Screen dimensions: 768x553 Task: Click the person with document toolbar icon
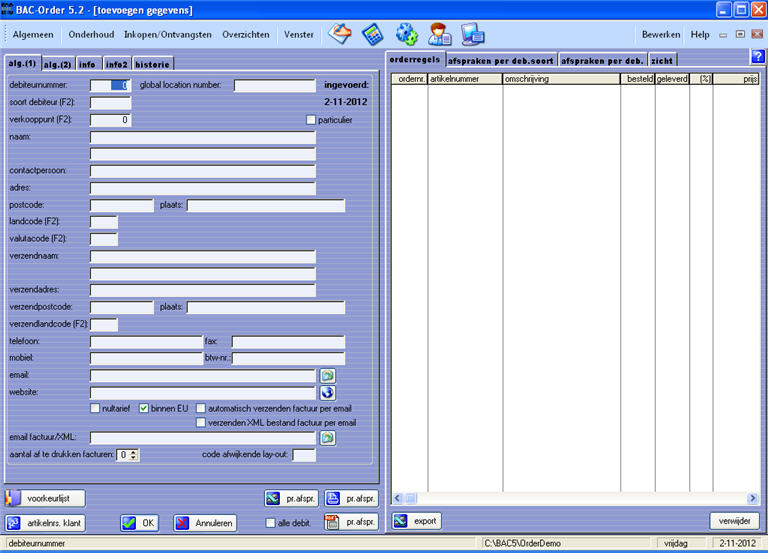[440, 34]
